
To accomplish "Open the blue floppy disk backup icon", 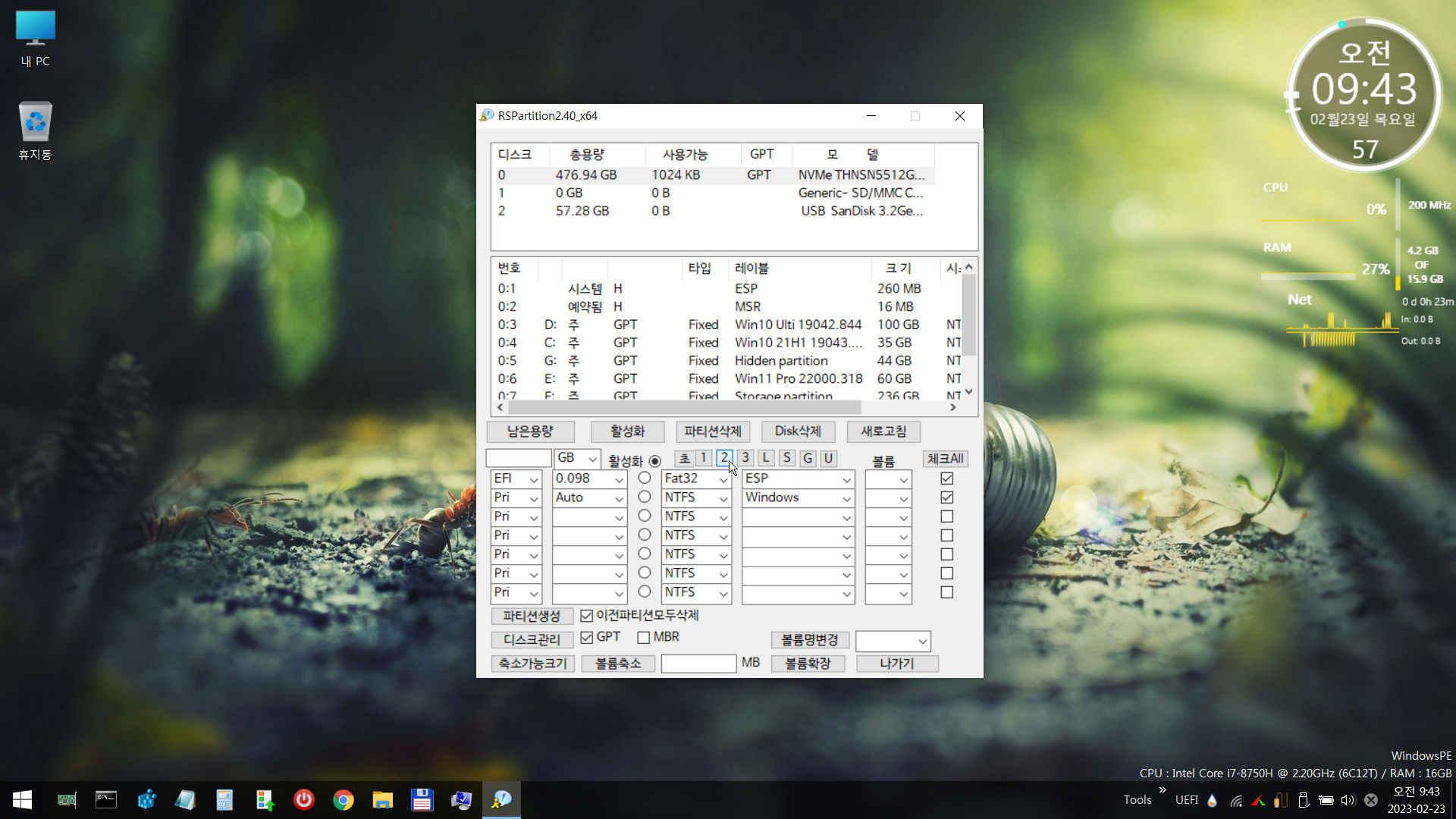I will coord(422,800).
